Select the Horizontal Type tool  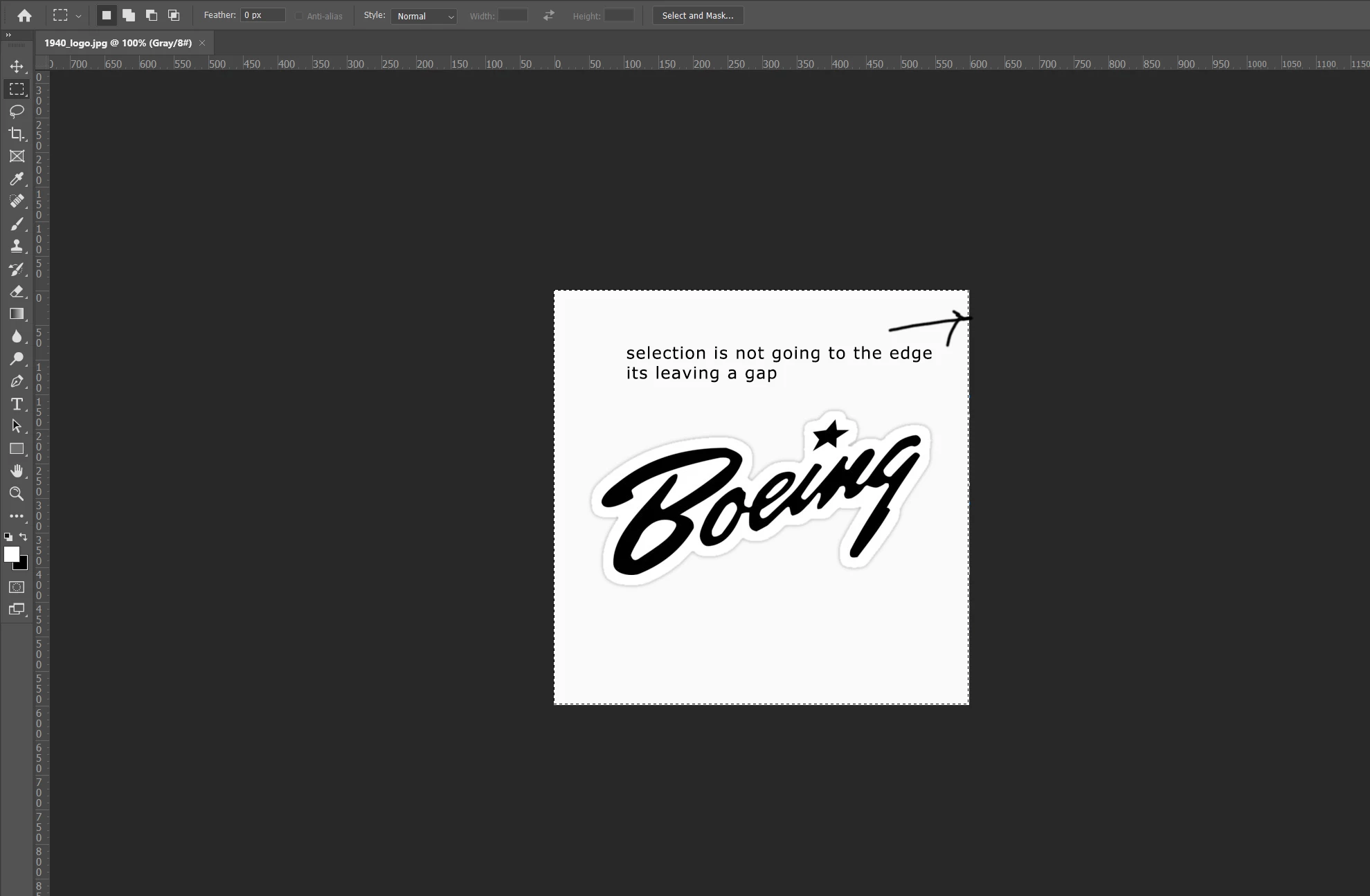pos(17,404)
